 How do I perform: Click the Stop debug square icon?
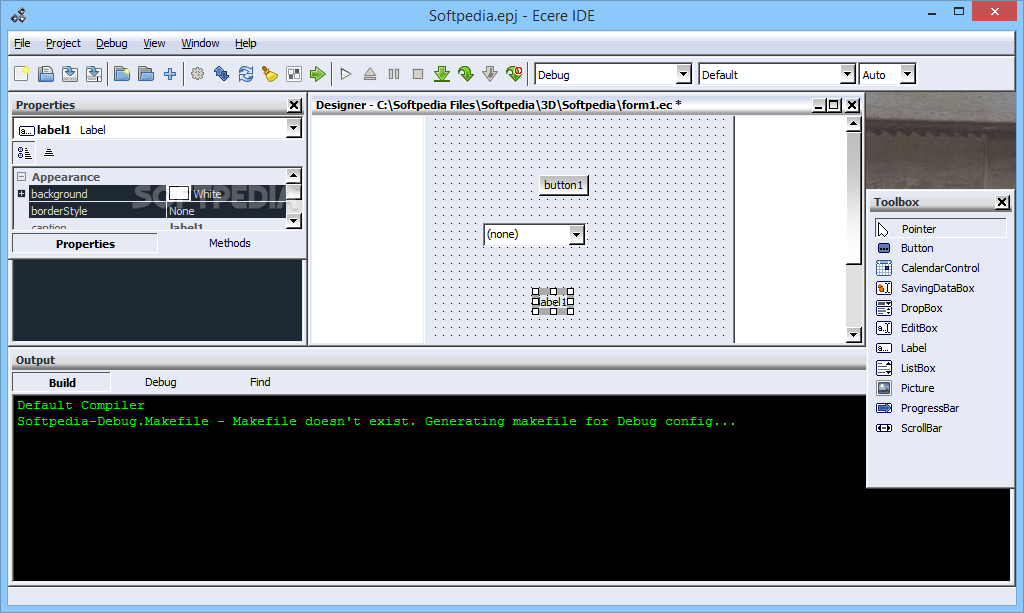click(x=418, y=74)
